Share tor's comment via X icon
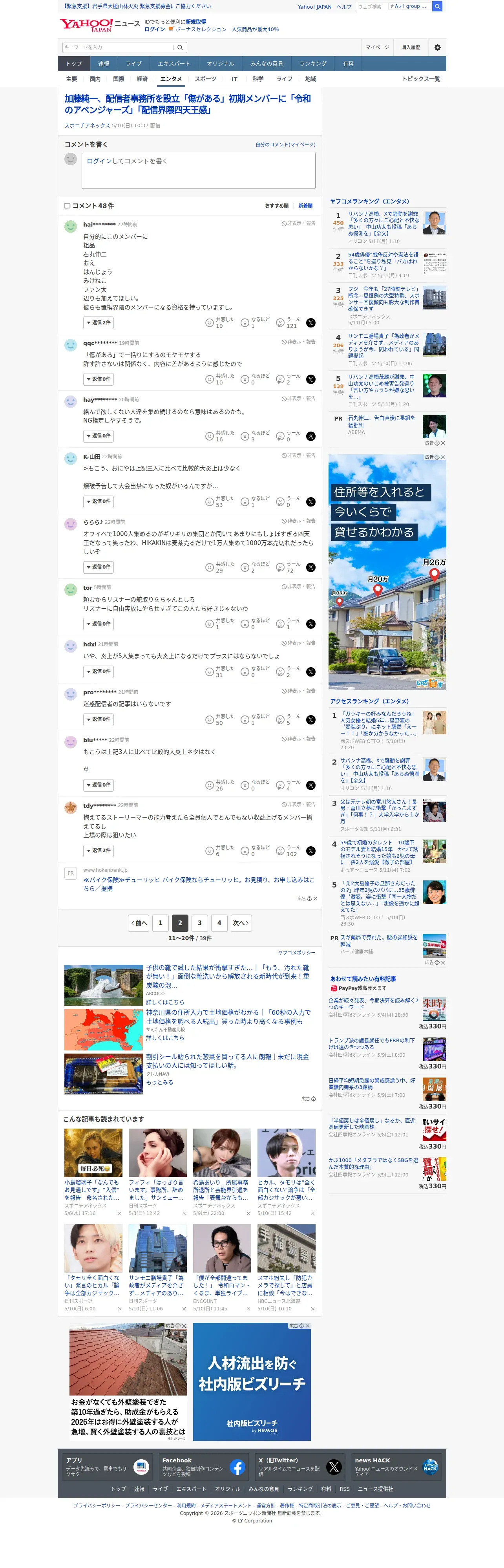 coord(310,624)
